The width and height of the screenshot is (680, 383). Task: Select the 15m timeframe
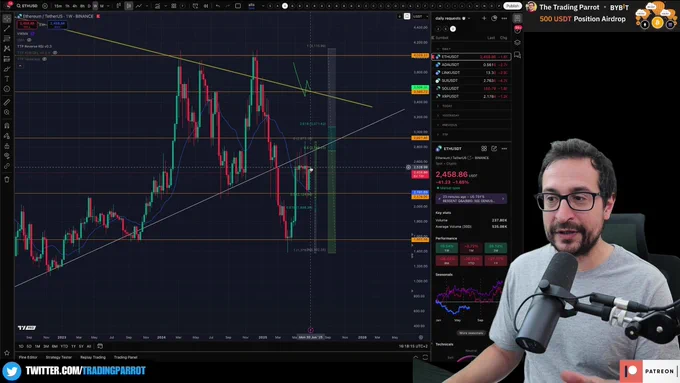(58, 6)
